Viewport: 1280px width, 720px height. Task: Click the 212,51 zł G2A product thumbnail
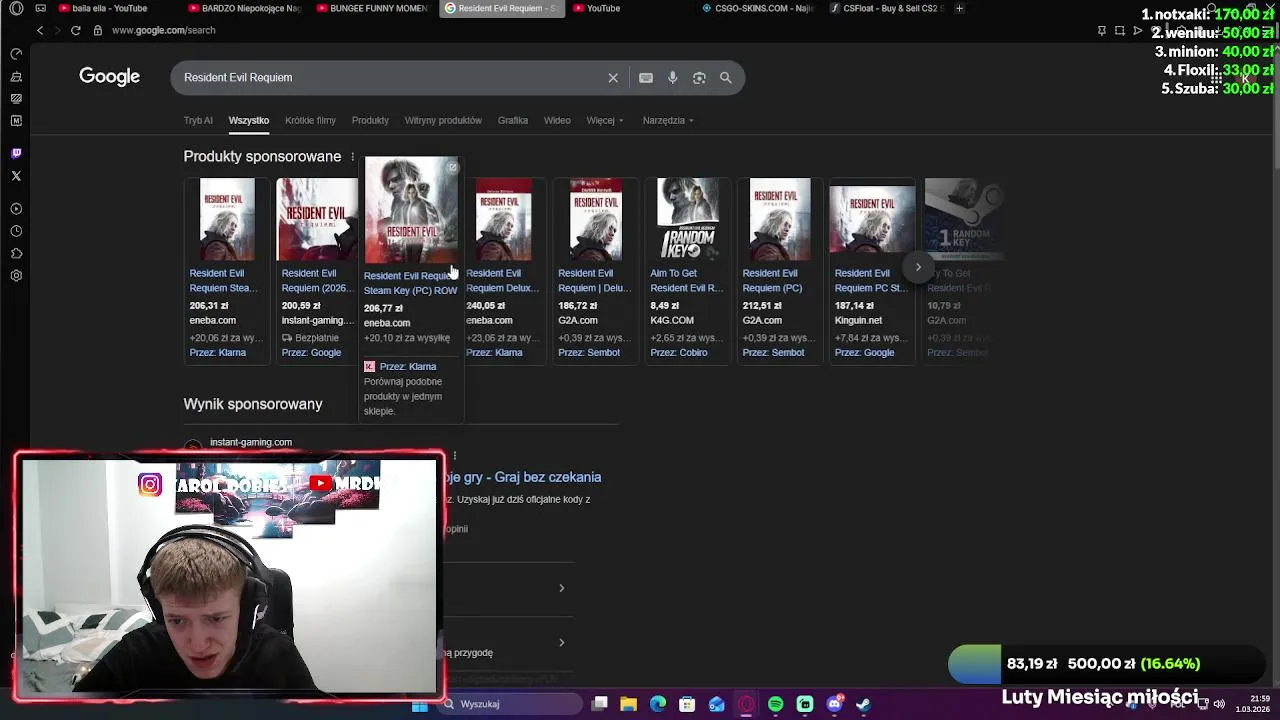(780, 219)
